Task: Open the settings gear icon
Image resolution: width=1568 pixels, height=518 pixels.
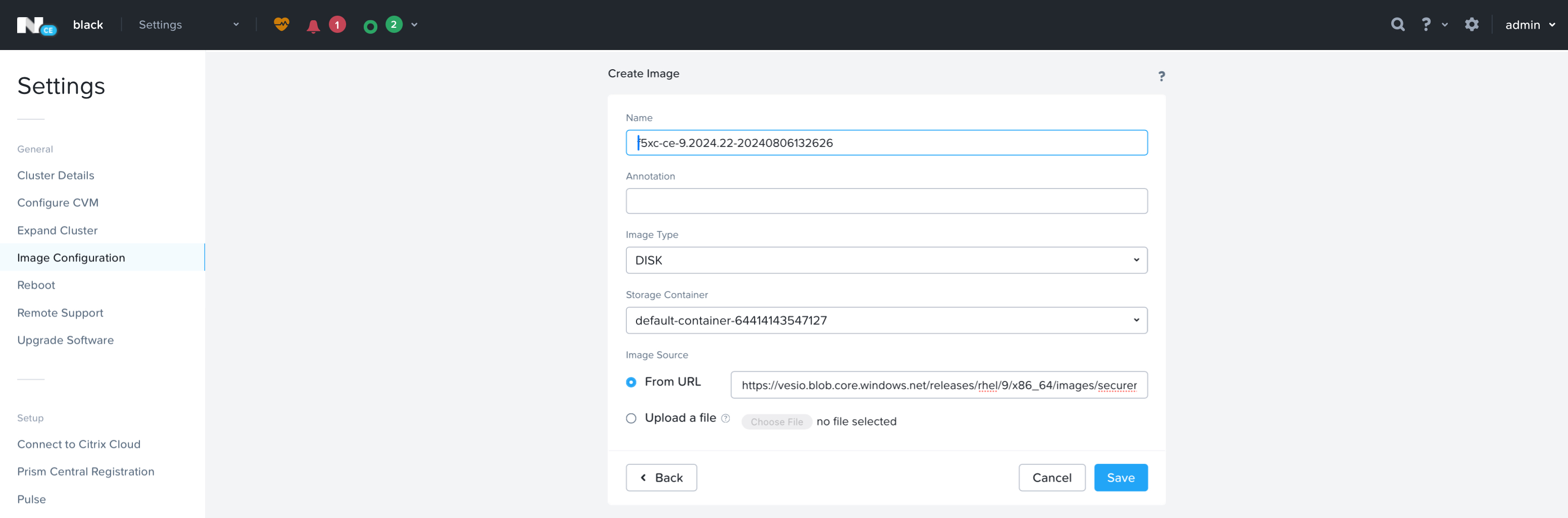Action: [x=1472, y=24]
